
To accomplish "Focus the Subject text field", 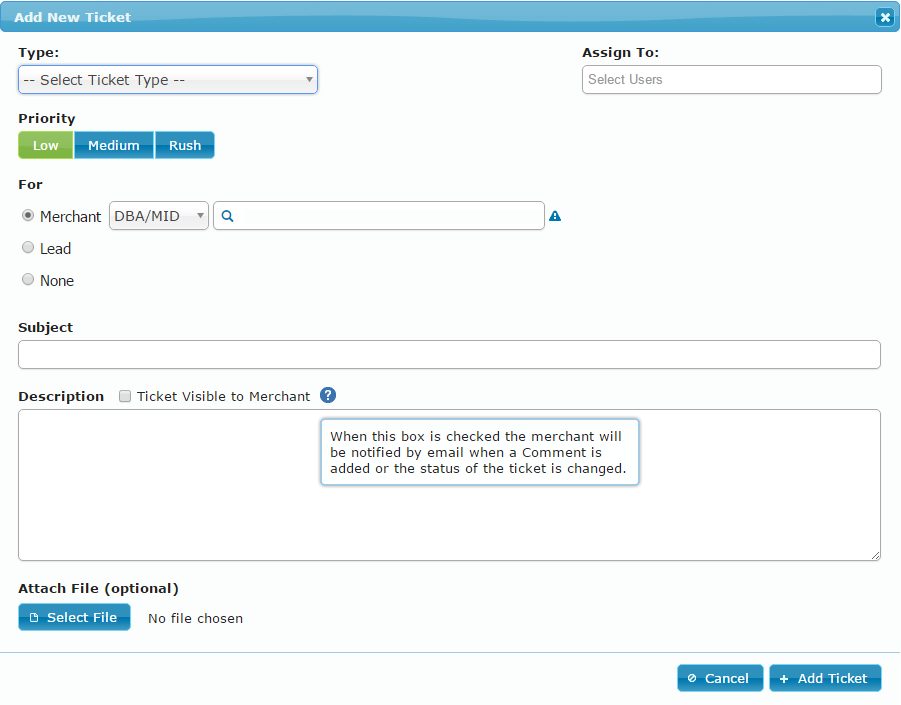I will 449,355.
